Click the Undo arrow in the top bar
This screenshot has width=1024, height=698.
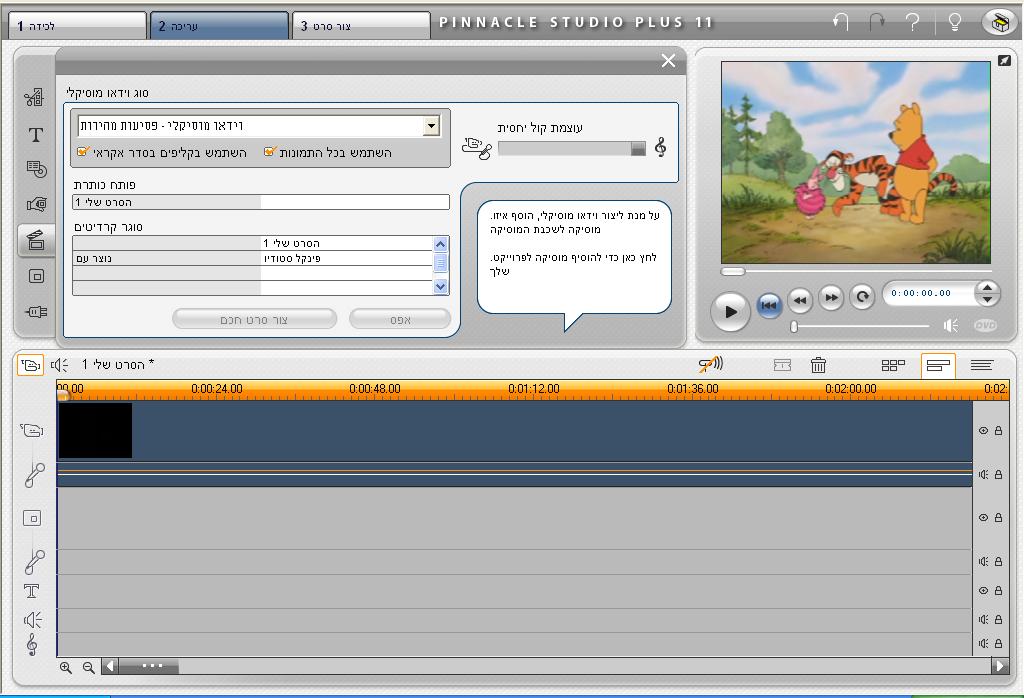tap(840, 22)
